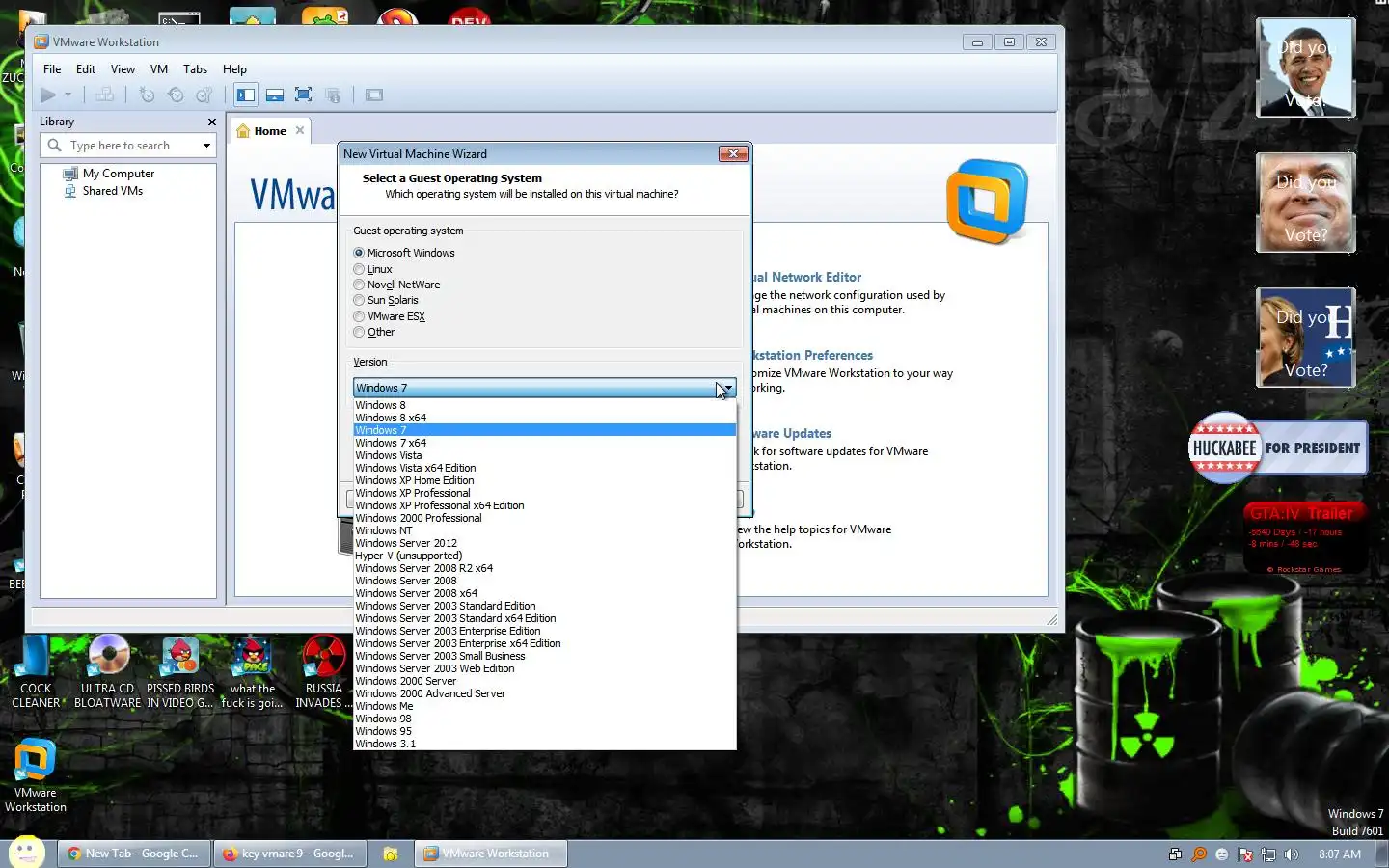Open the Help menu
Viewport: 1389px width, 868px height.
click(234, 69)
